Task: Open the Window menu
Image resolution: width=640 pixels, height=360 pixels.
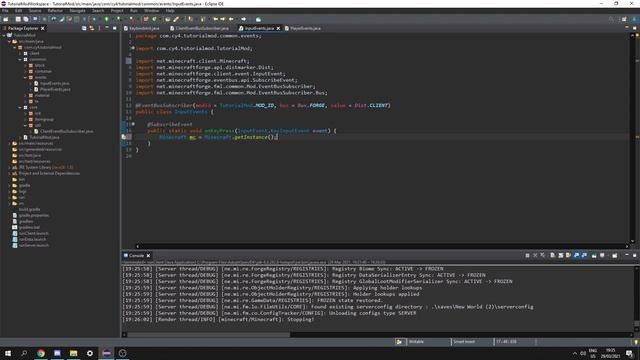Action: 151,11
